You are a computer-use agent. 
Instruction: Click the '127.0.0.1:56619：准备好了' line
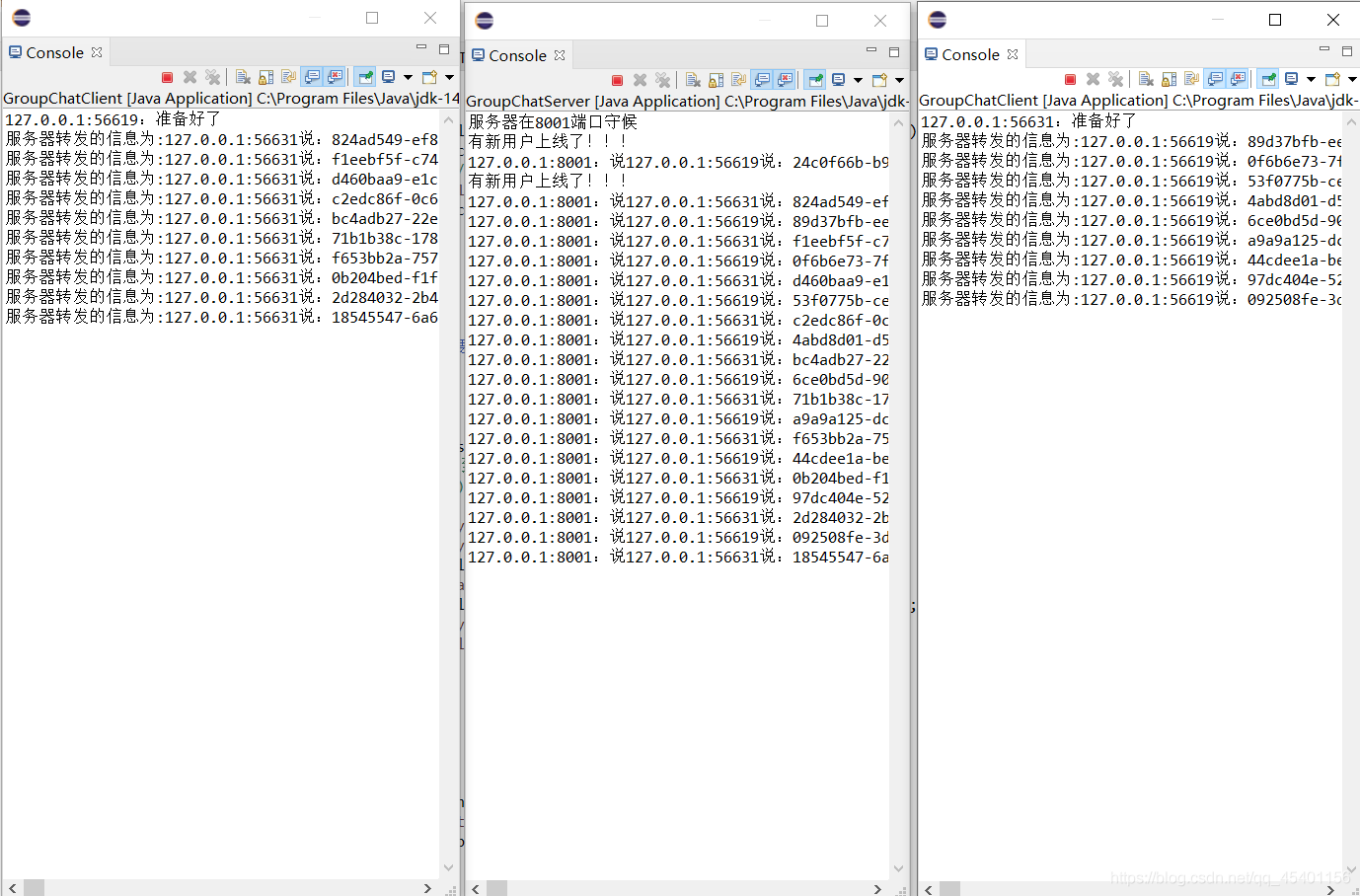[x=113, y=119]
